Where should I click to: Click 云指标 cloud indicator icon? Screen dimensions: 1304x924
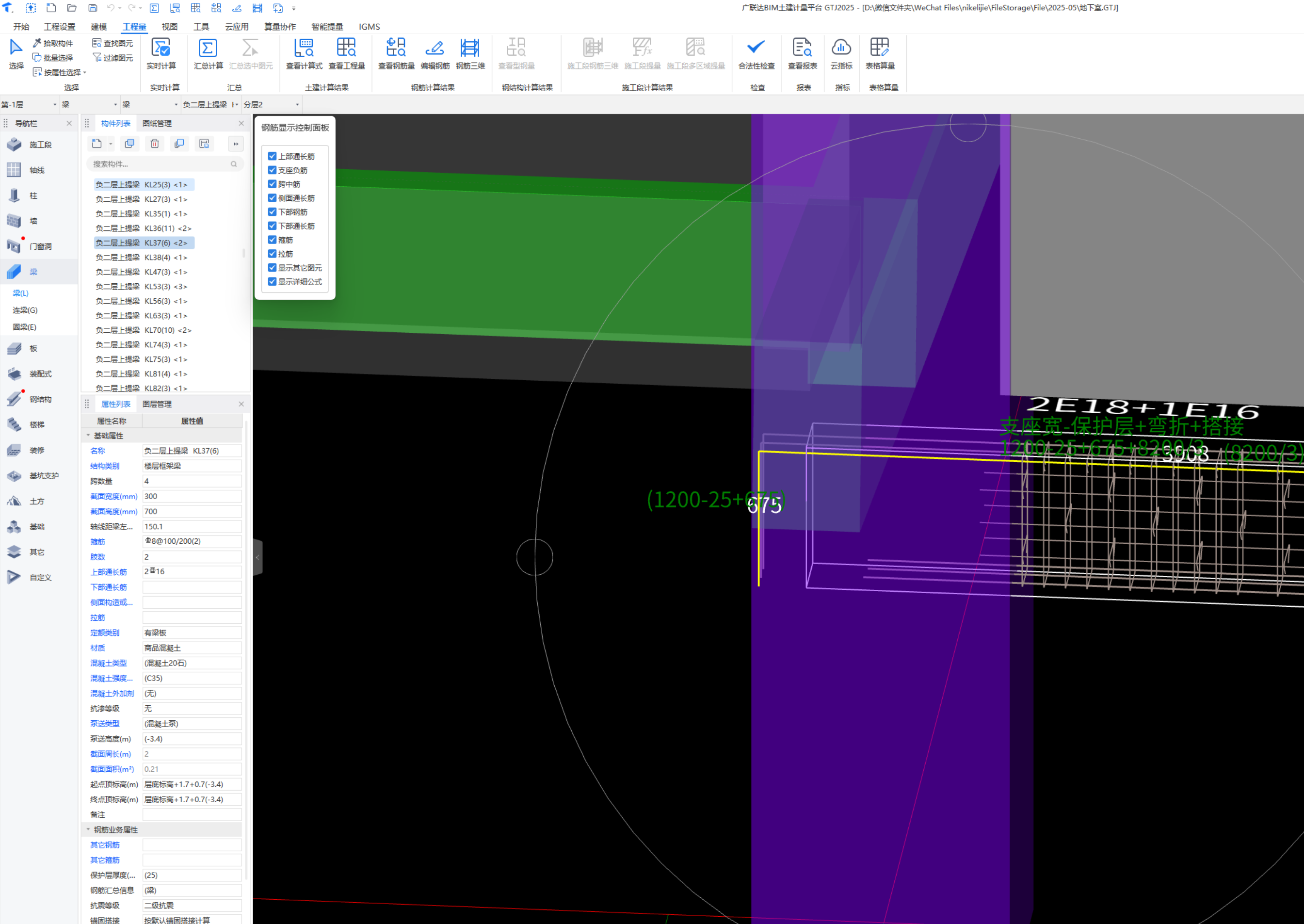coord(841,53)
